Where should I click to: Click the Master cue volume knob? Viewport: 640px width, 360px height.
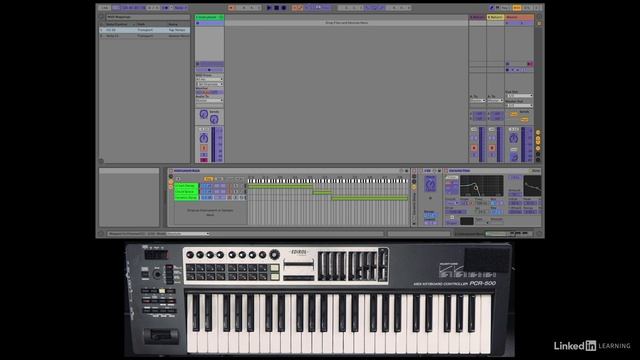click(514, 156)
